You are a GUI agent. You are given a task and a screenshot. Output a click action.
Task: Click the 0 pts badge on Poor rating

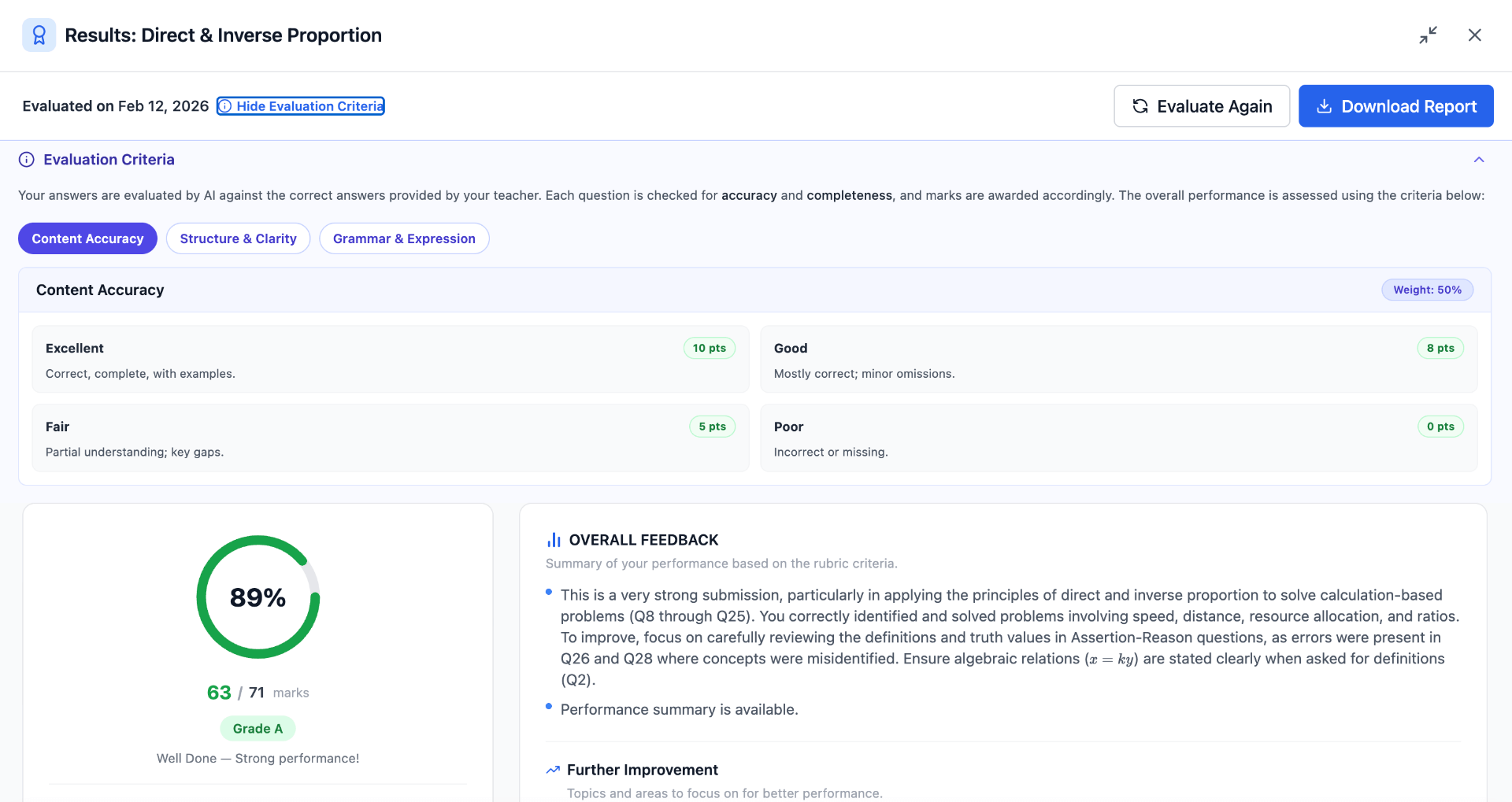pyautogui.click(x=1440, y=426)
